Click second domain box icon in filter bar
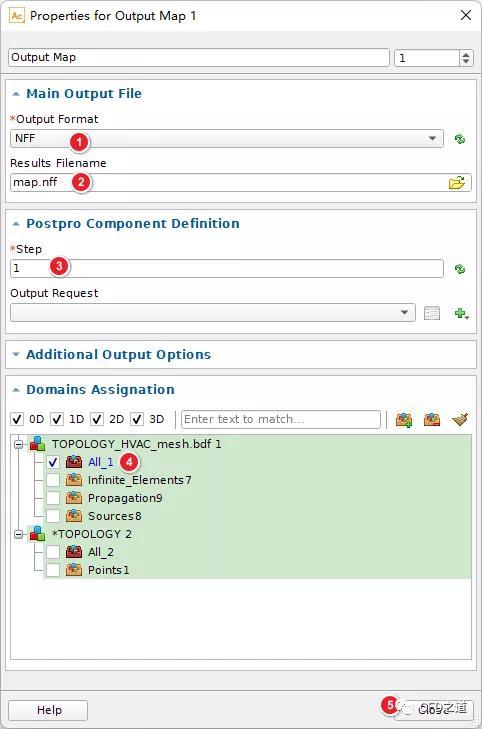 tap(432, 419)
